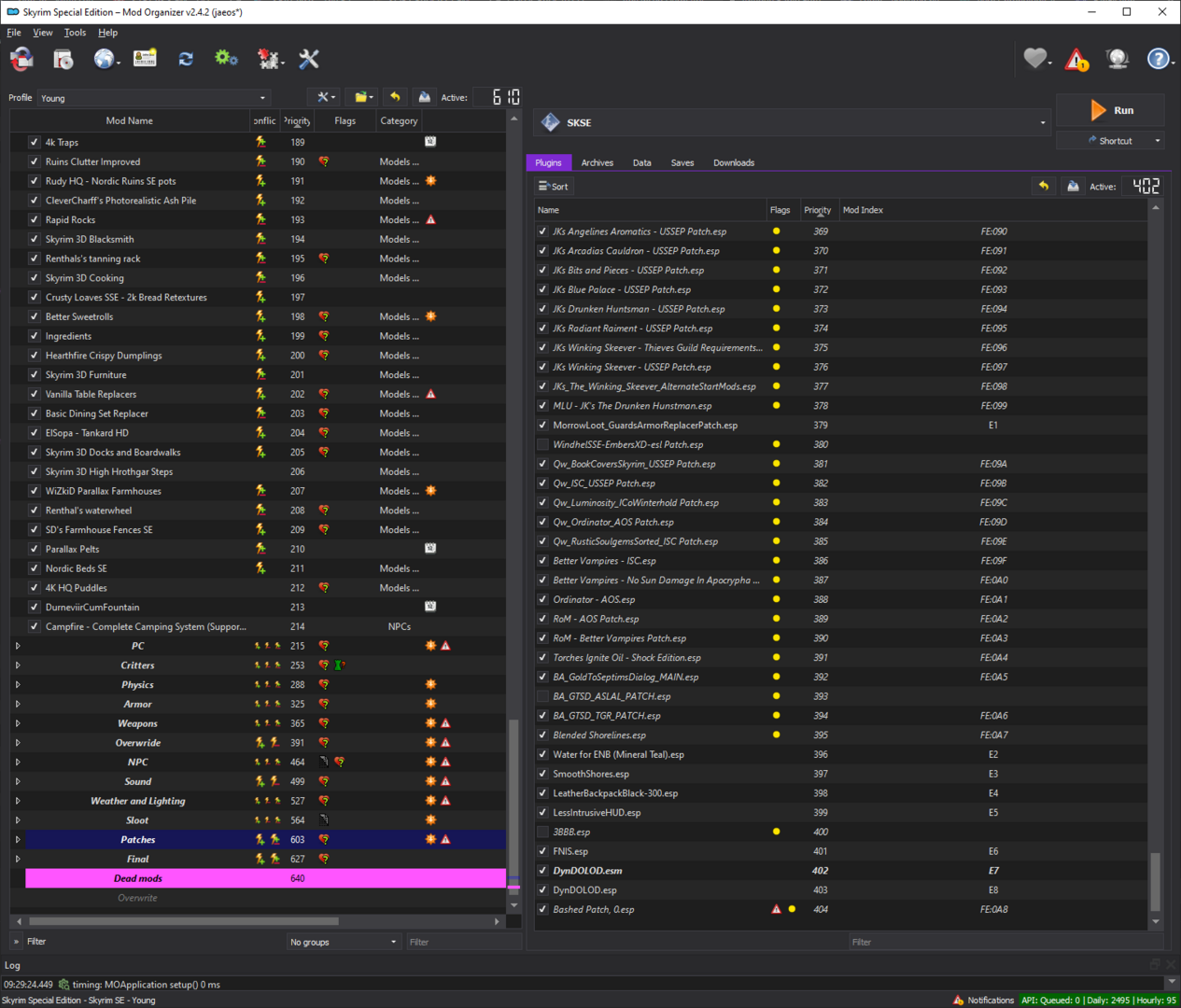The image size is (1181, 1008).
Task: Open the folder shortcuts dropdown
Action: (x=361, y=97)
